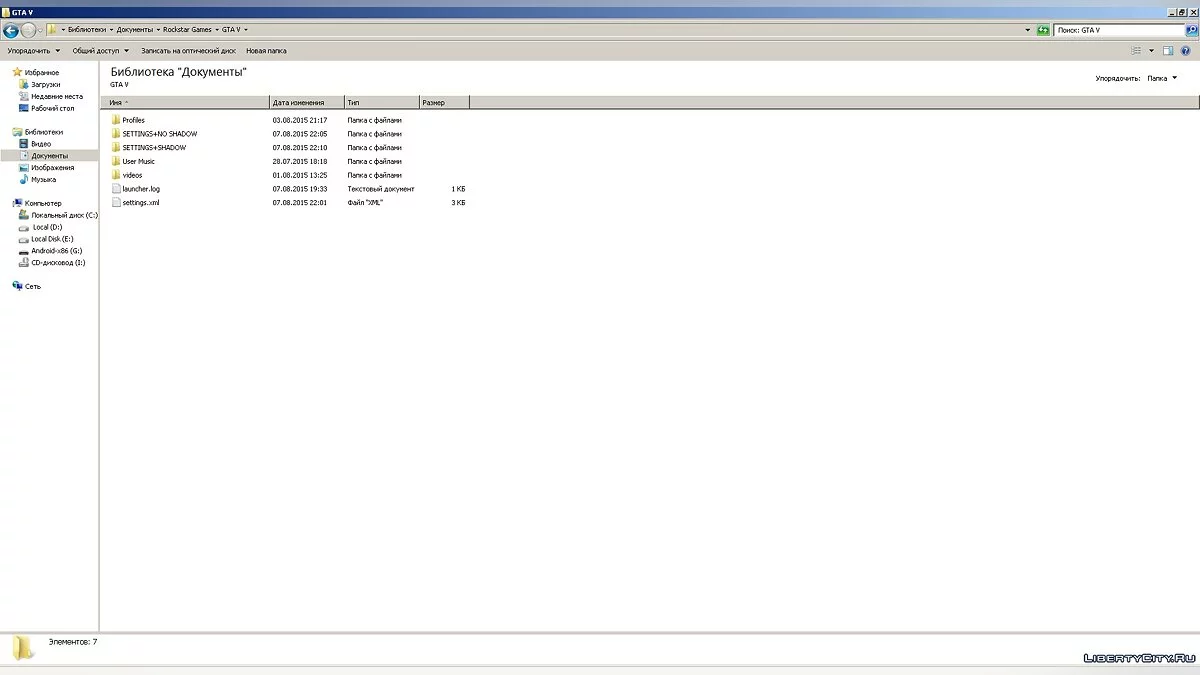1200x675 pixels.
Task: Open Локальный диск (C:) drive
Action: pos(58,215)
